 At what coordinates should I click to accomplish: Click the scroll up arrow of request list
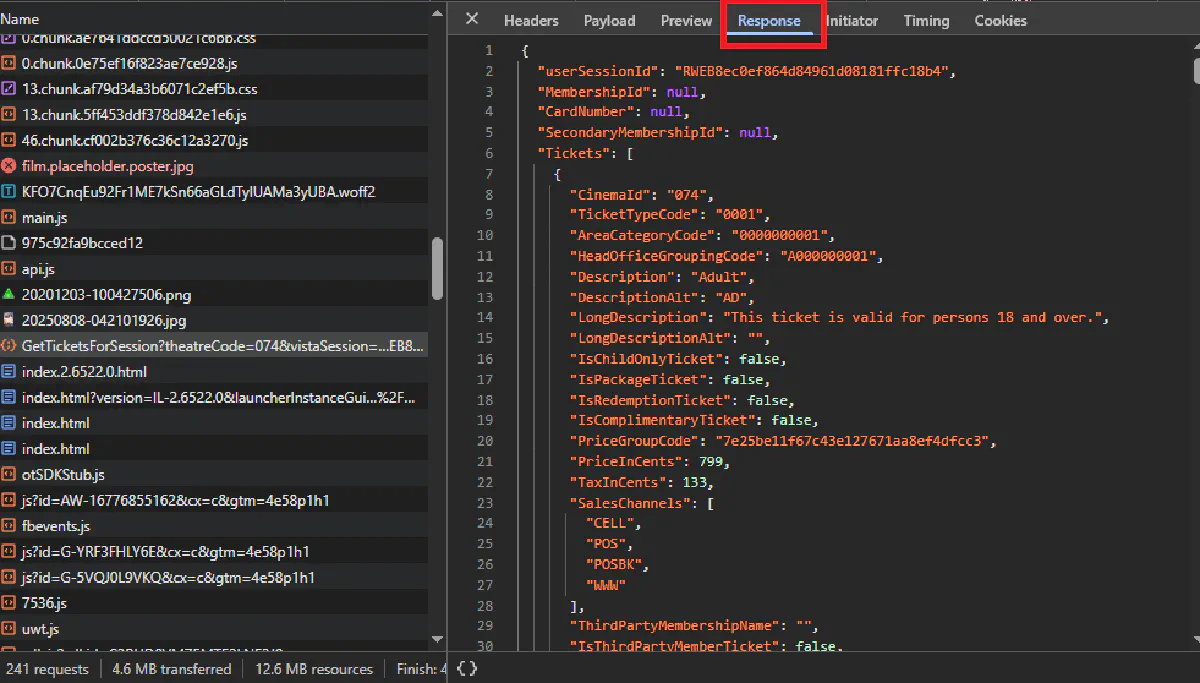pyautogui.click(x=437, y=13)
